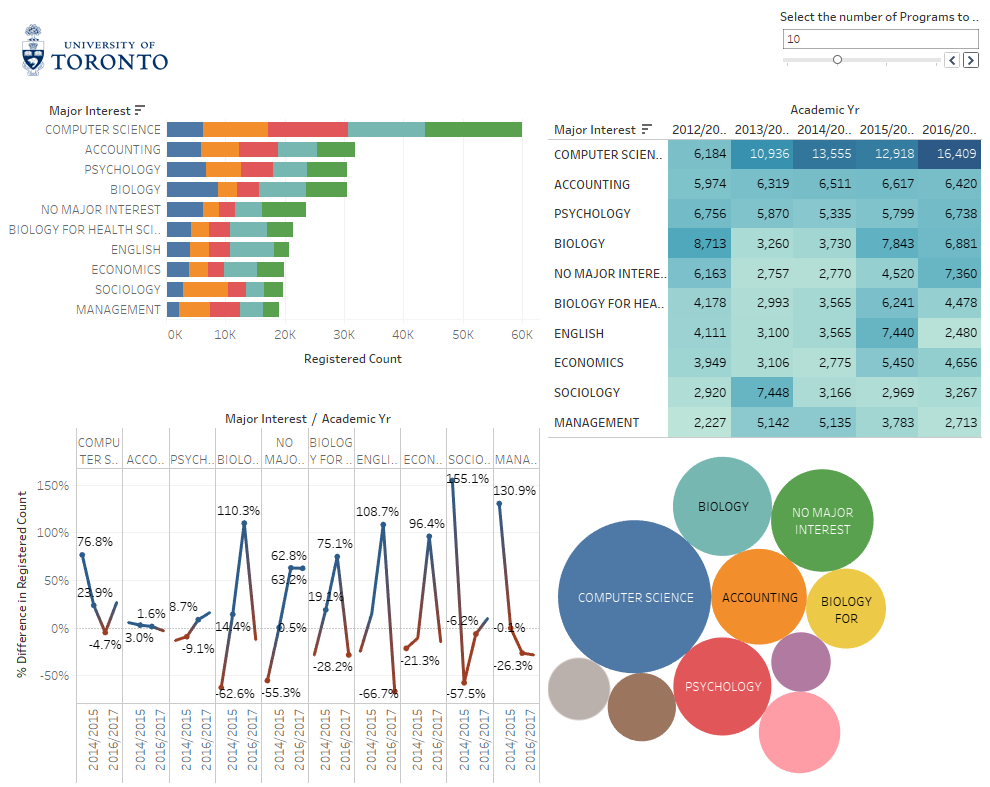Click the left arrow to decrease program count
Screen dimensions: 990x787
coord(951,60)
